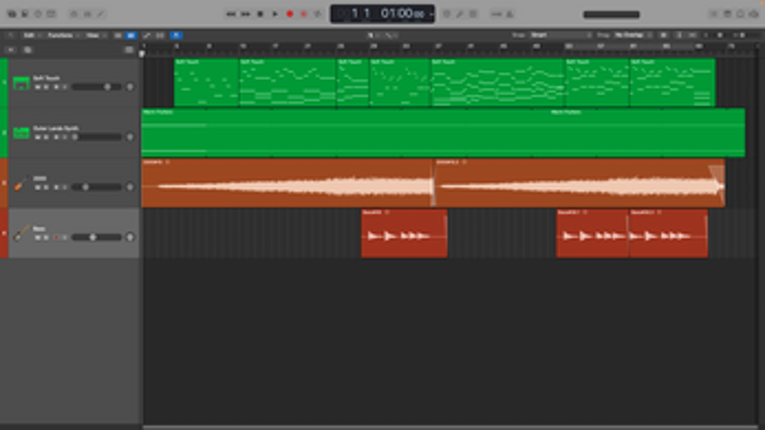This screenshot has height=430, width=765.
Task: Open the Functions menu in tracks area
Action: tap(61, 35)
